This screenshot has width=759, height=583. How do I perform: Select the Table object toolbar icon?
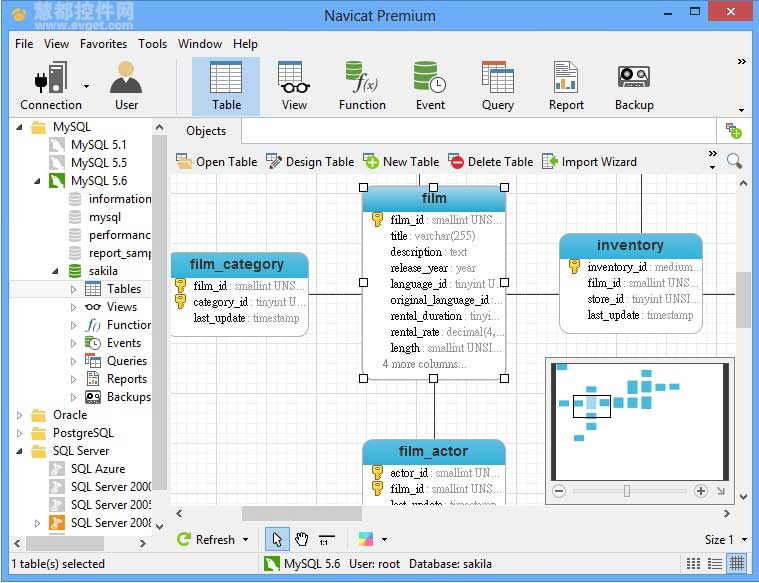pos(226,86)
